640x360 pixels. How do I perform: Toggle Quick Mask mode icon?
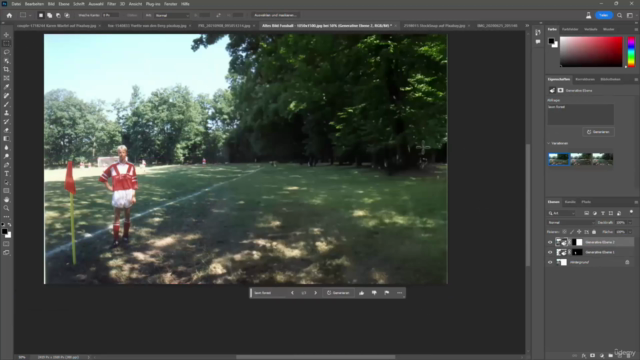pos(6,244)
